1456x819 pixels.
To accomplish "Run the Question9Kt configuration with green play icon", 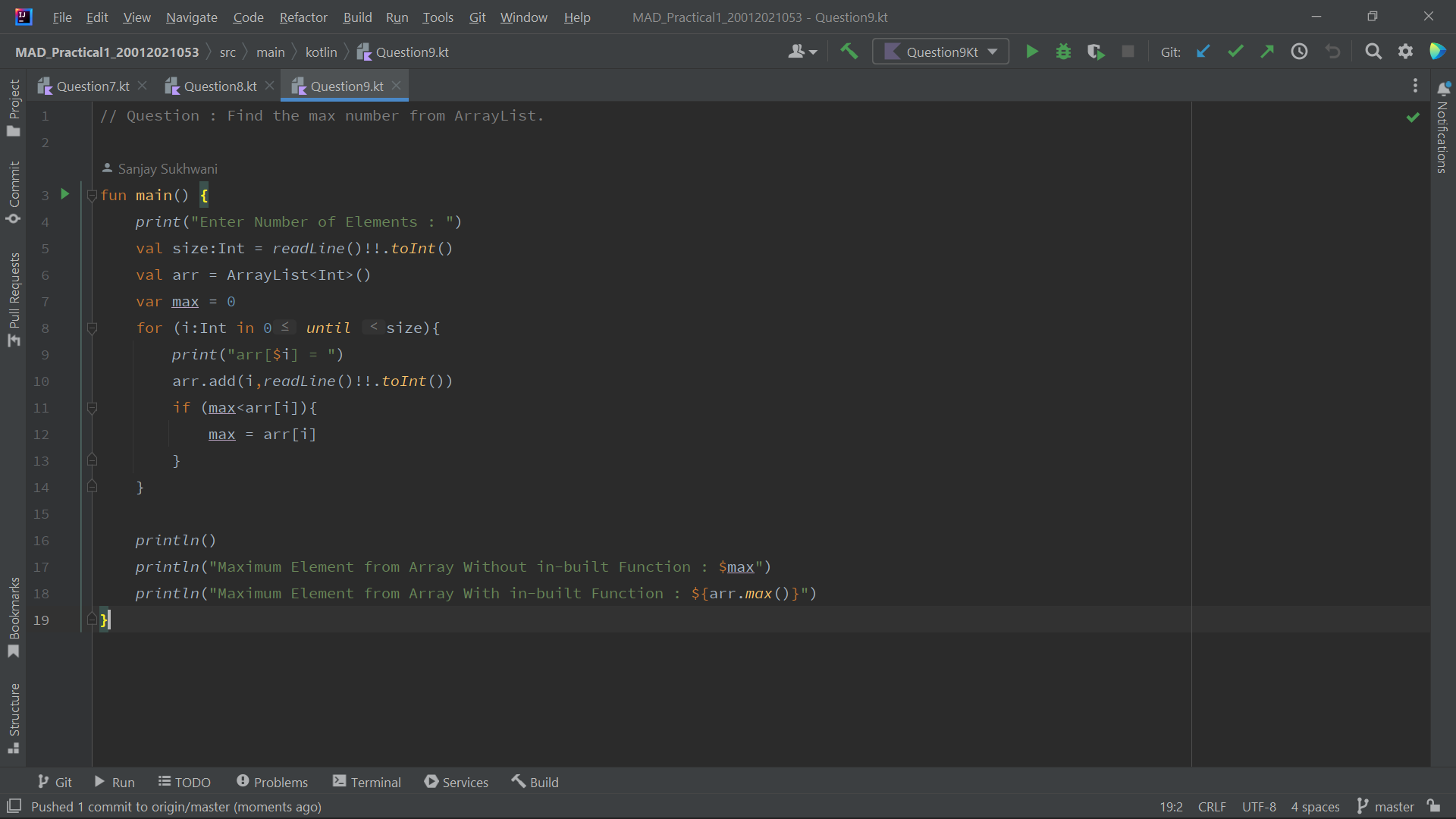I will pos(1032,52).
